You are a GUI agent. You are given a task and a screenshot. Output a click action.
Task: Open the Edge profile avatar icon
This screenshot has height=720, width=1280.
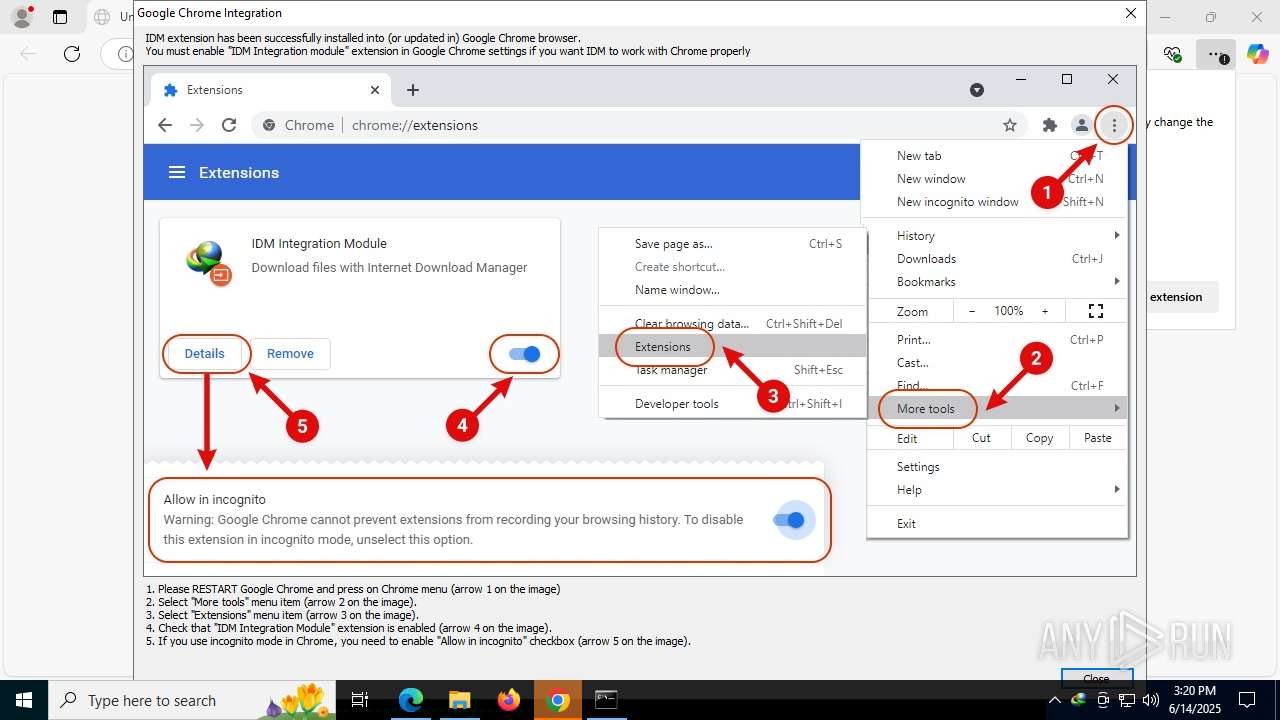(x=22, y=17)
